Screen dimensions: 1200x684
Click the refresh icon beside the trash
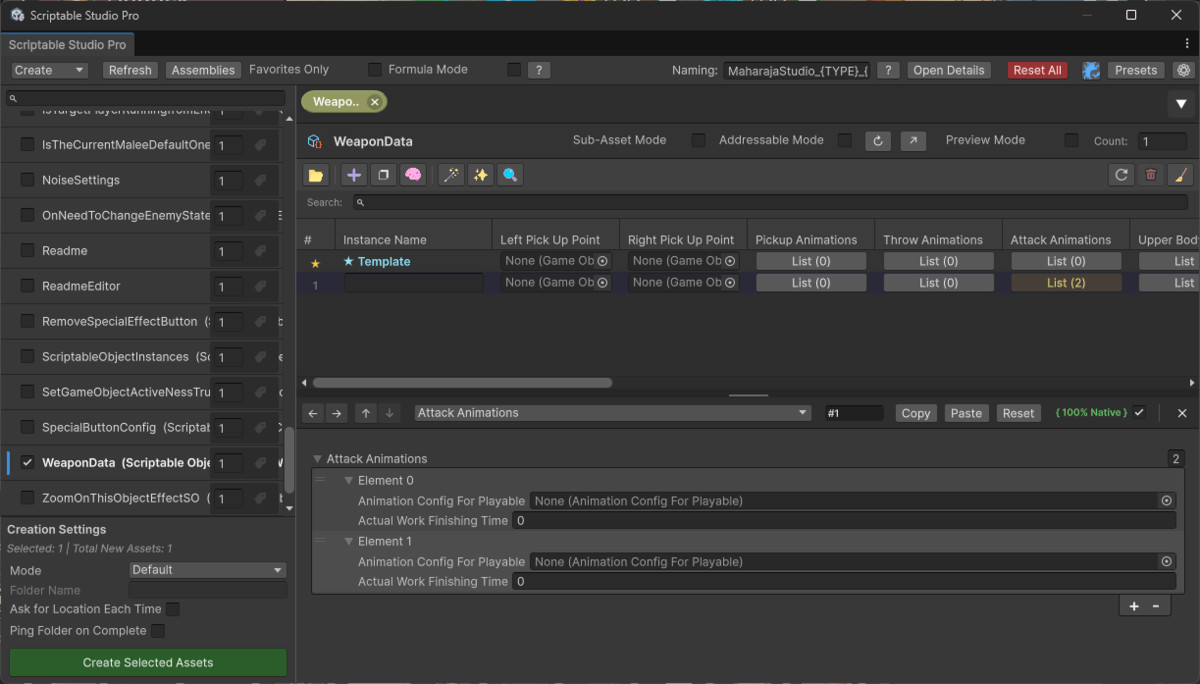1122,175
